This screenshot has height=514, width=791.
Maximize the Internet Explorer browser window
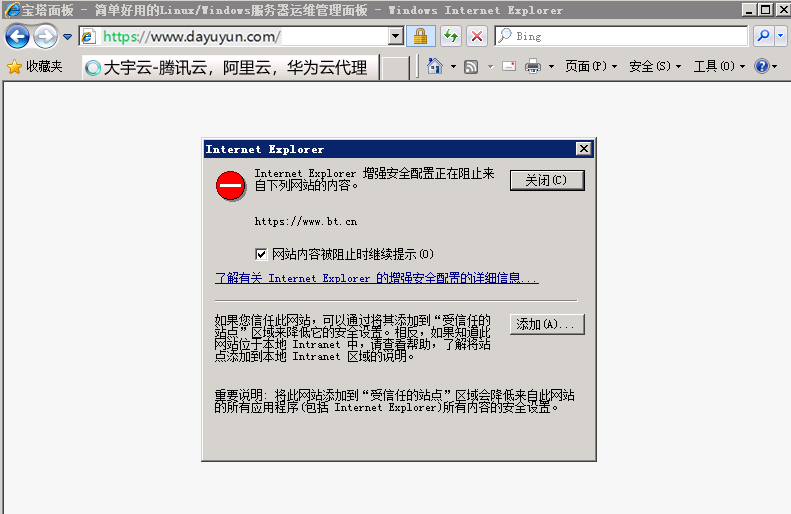click(x=765, y=10)
